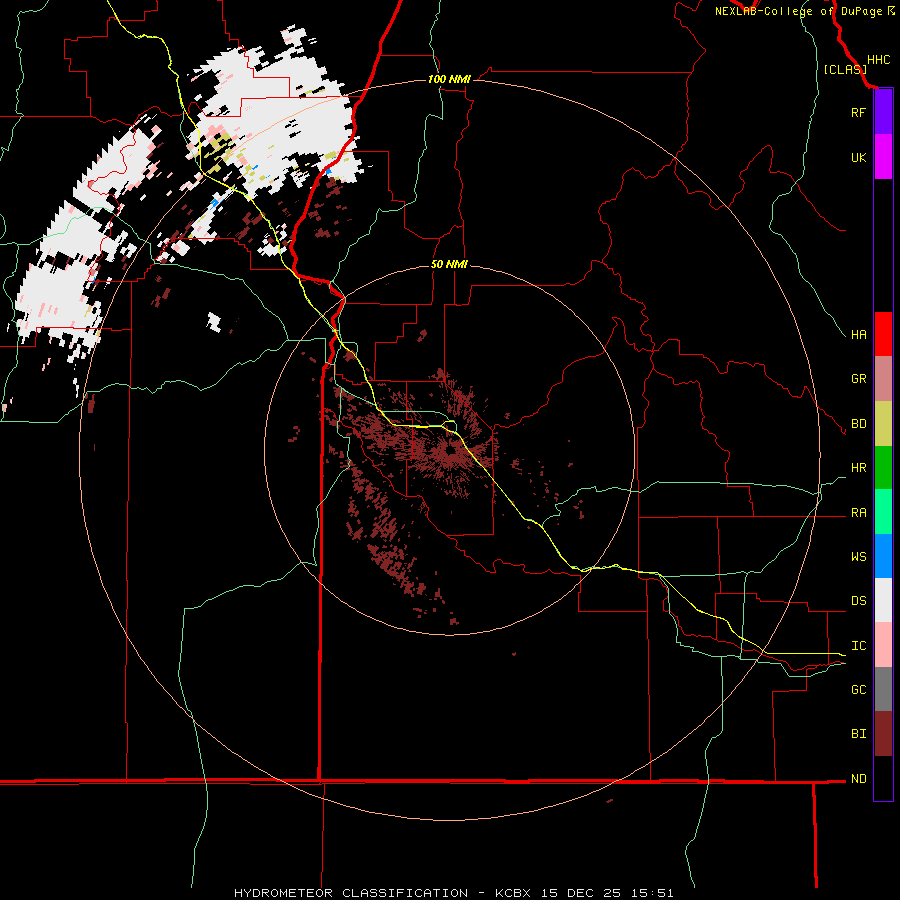Click the DS legend label

click(858, 600)
